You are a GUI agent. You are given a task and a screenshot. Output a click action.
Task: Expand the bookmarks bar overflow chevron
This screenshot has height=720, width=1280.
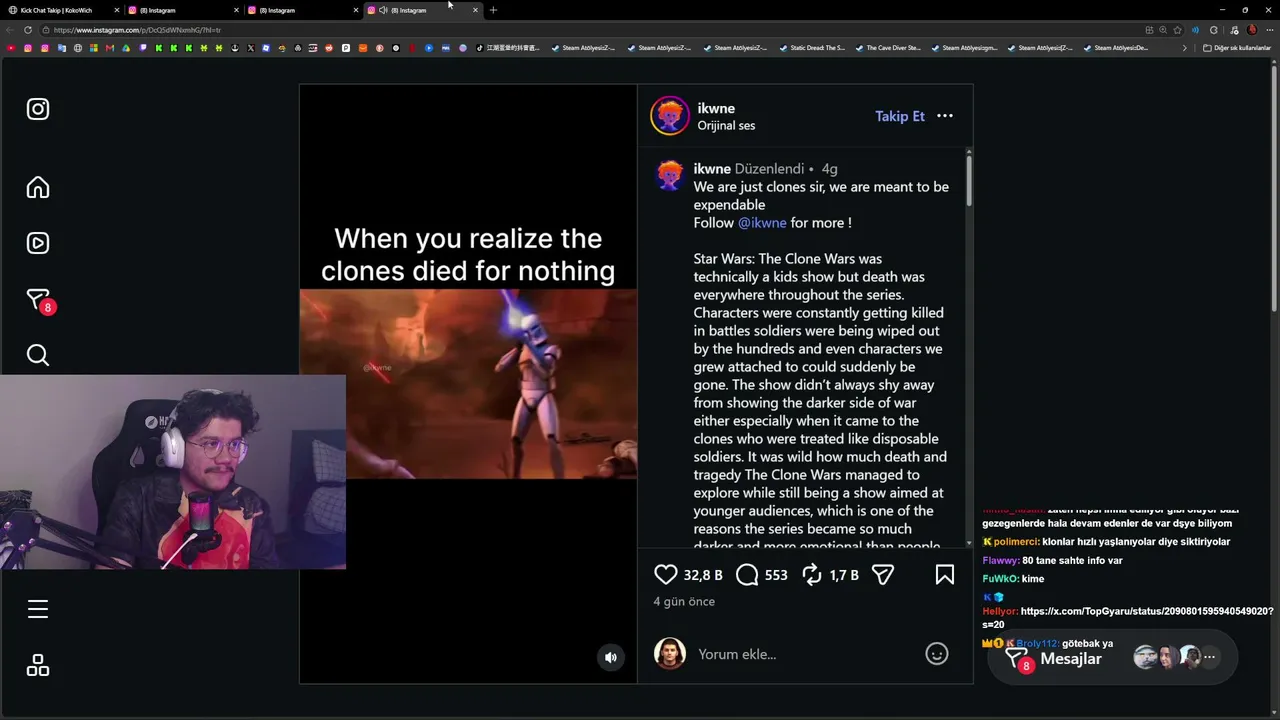pos(1185,48)
